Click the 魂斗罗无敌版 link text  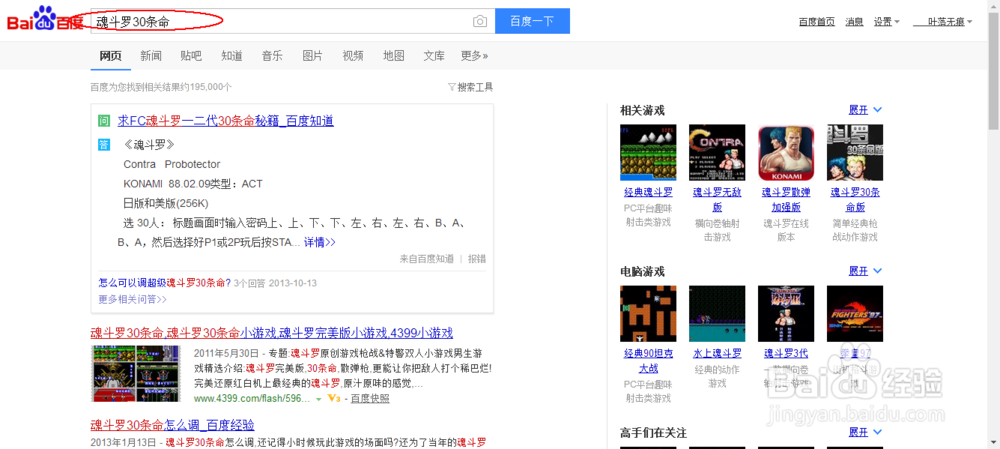[x=717, y=200]
